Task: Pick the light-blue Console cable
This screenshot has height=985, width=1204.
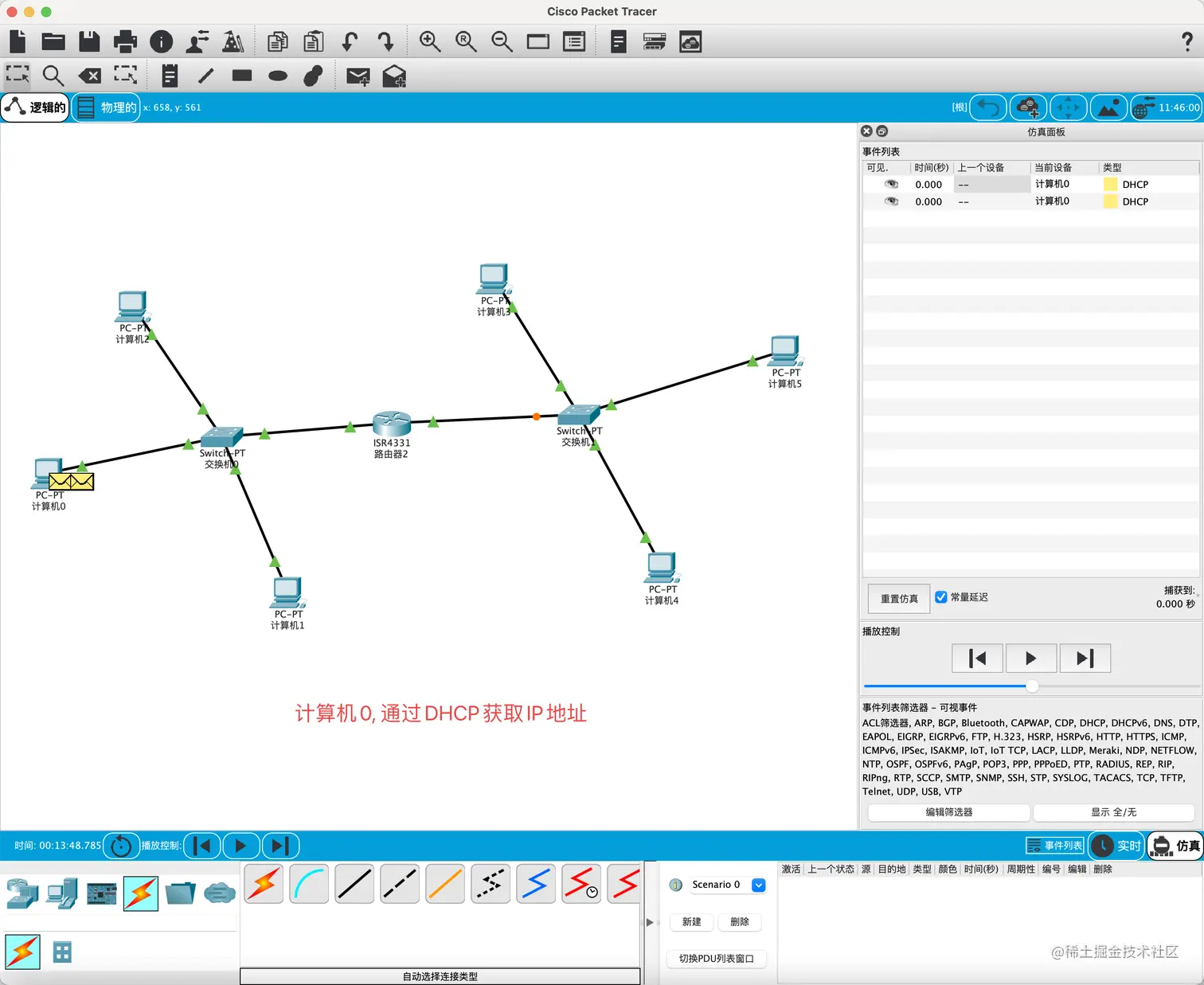Action: coord(309,885)
